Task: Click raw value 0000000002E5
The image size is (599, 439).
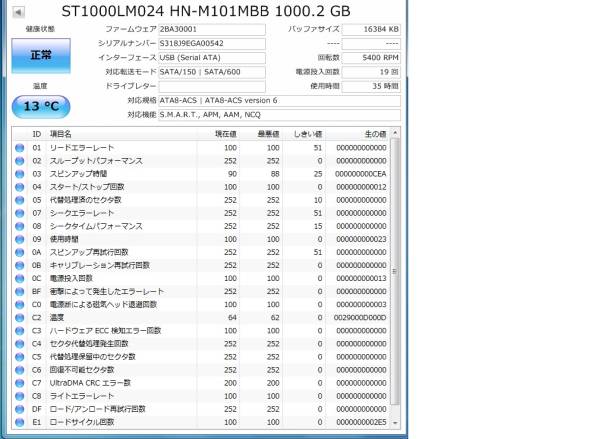Action: coord(361,422)
